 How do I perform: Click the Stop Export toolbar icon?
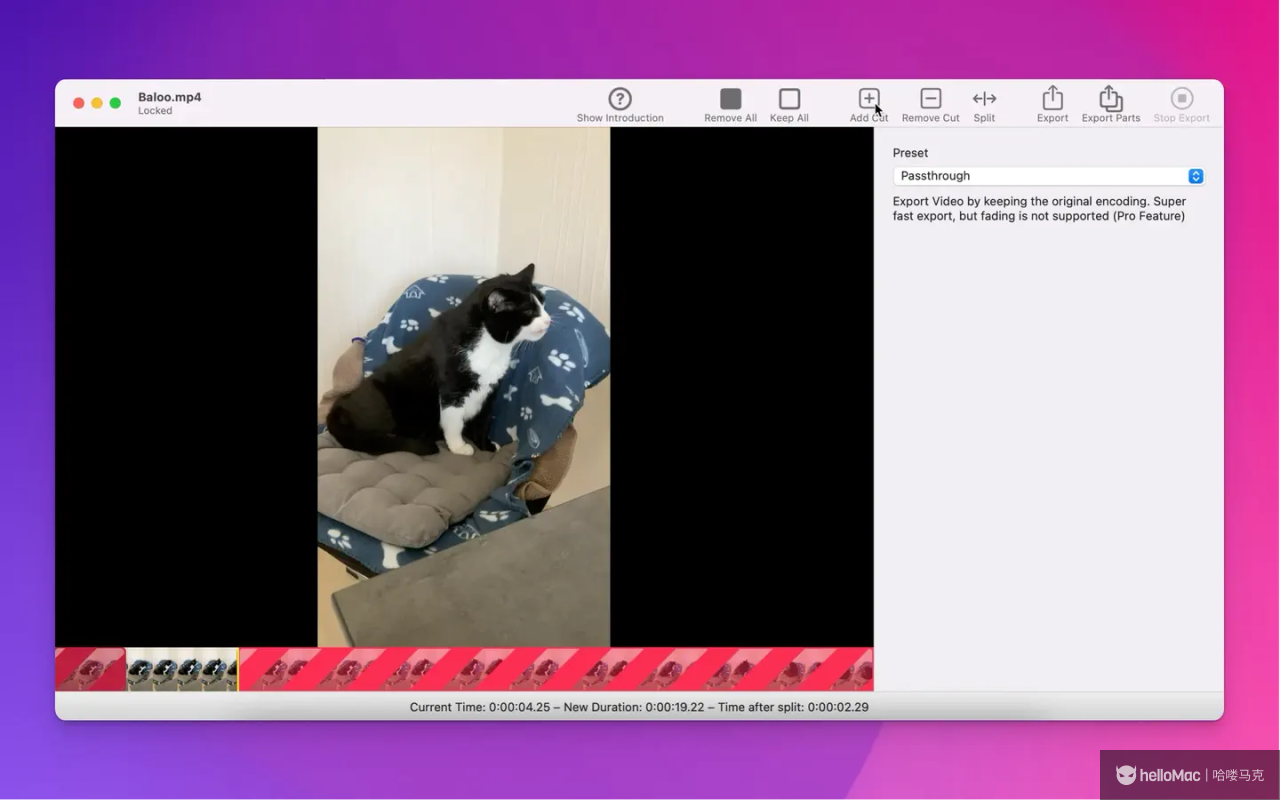pyautogui.click(x=1182, y=99)
